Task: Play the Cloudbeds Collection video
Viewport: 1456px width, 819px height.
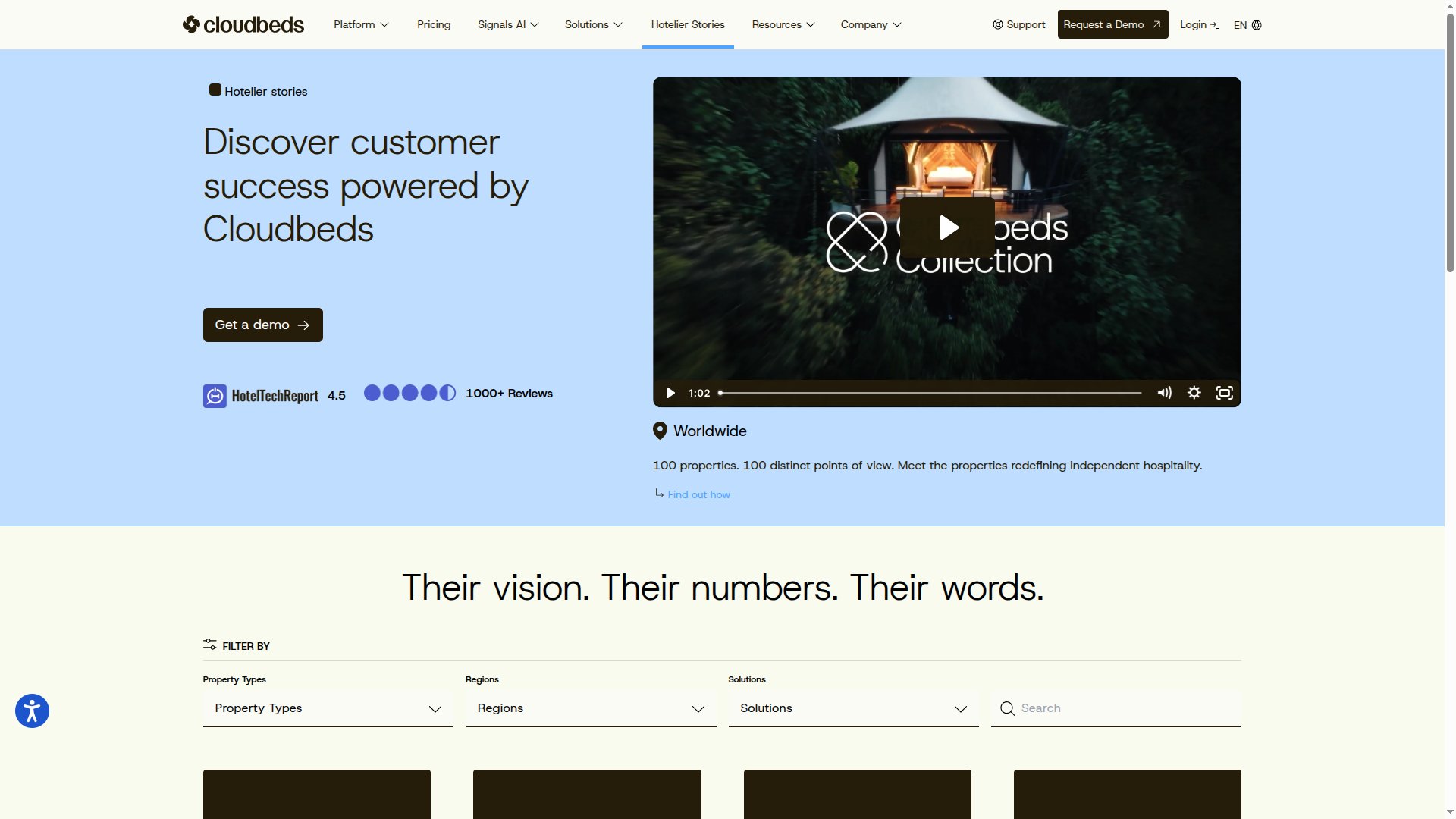Action: click(x=946, y=227)
